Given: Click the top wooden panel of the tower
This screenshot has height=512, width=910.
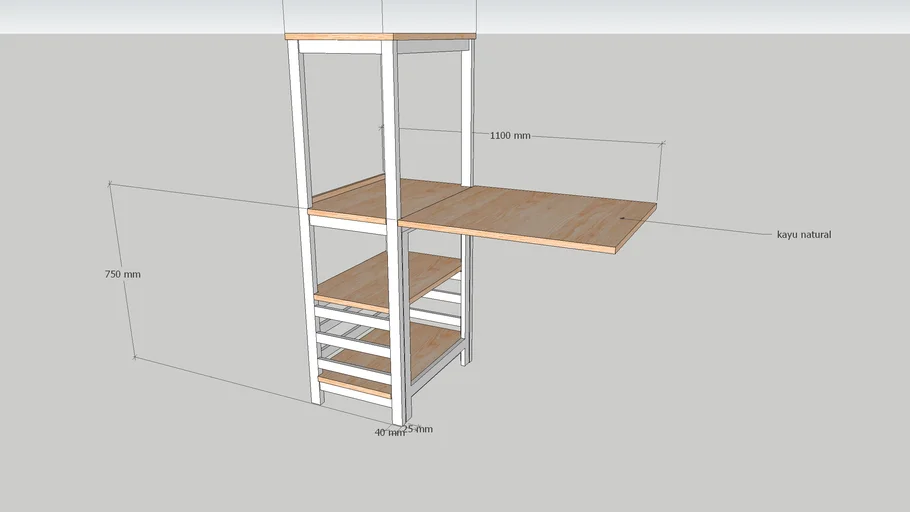Looking at the screenshot, I should click(380, 37).
